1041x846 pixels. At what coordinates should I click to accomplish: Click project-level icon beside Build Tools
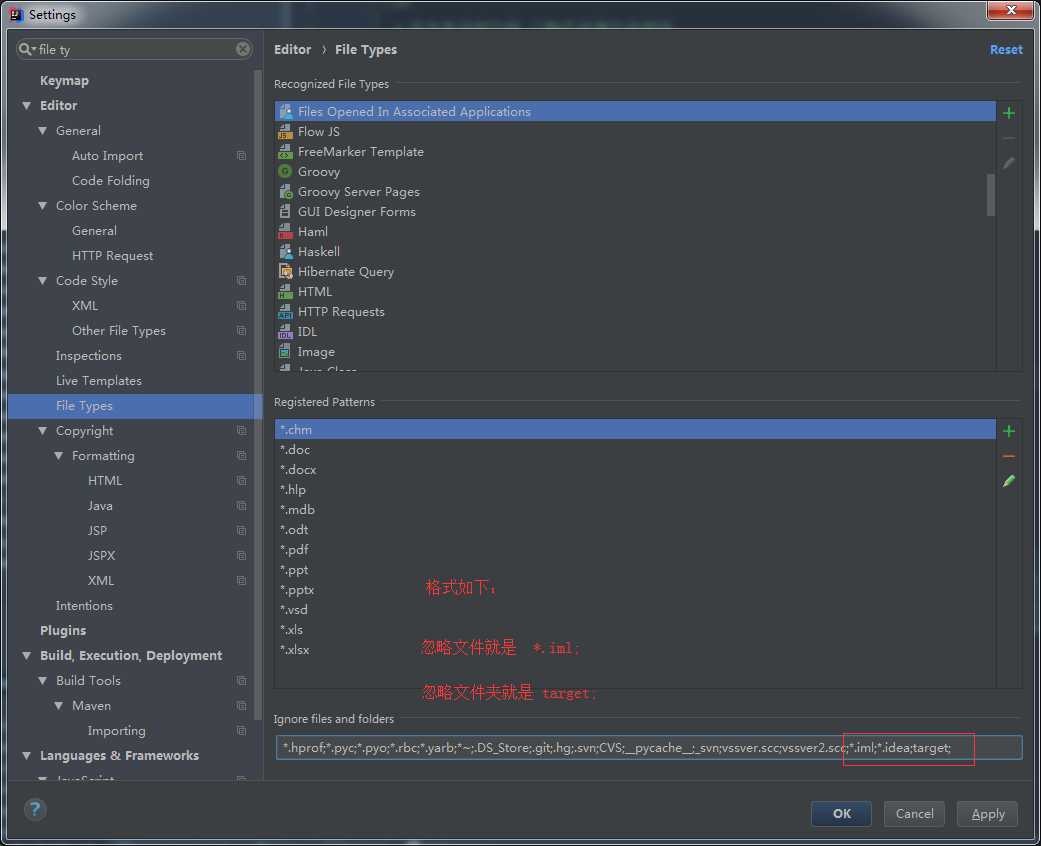point(242,681)
